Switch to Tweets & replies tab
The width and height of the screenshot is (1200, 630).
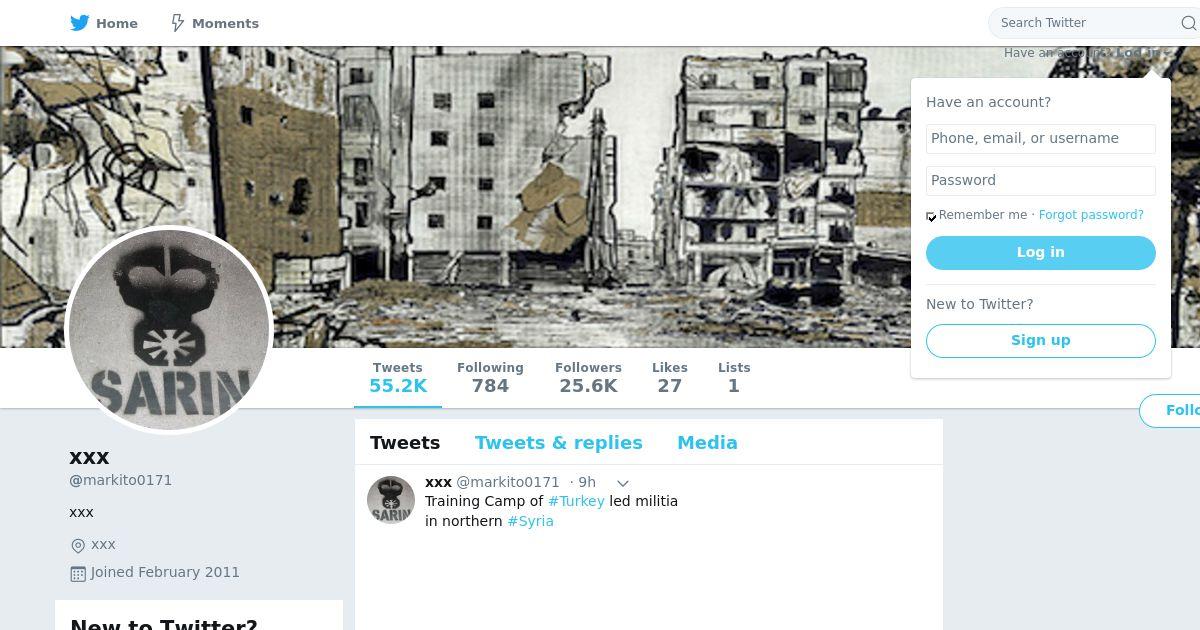559,443
